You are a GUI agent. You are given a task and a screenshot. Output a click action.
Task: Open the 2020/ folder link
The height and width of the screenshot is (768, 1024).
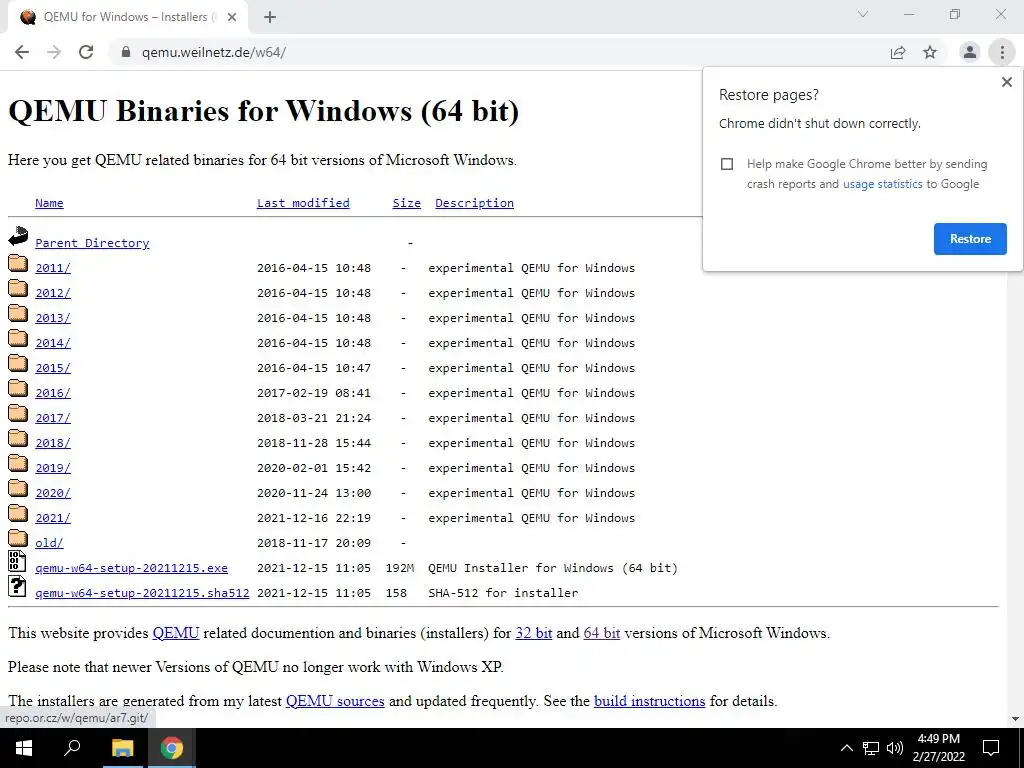[x=53, y=493]
